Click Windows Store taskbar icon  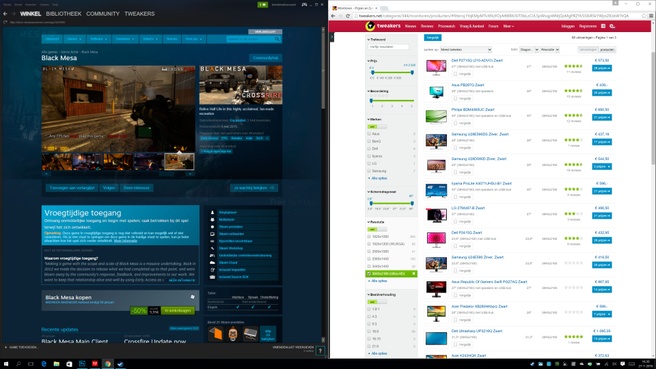[69, 364]
